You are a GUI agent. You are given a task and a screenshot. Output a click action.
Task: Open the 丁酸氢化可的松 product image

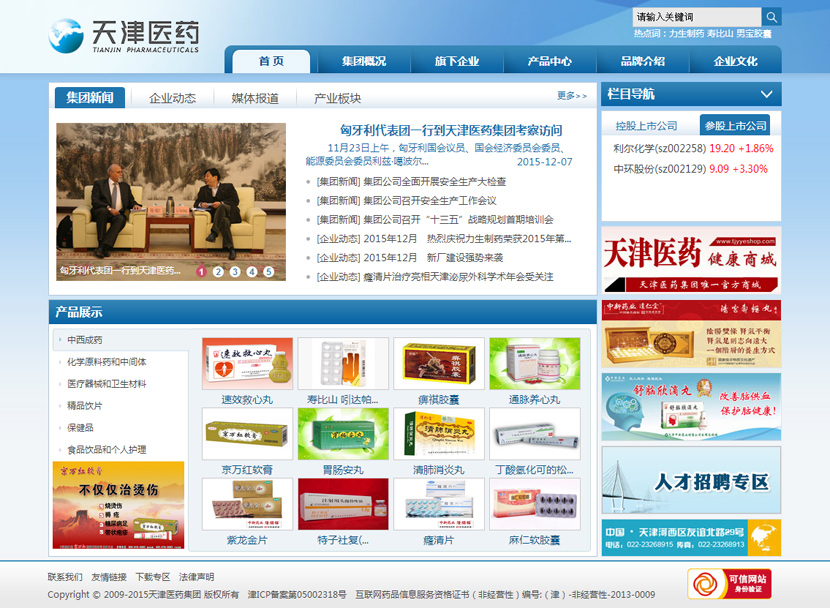(x=535, y=434)
